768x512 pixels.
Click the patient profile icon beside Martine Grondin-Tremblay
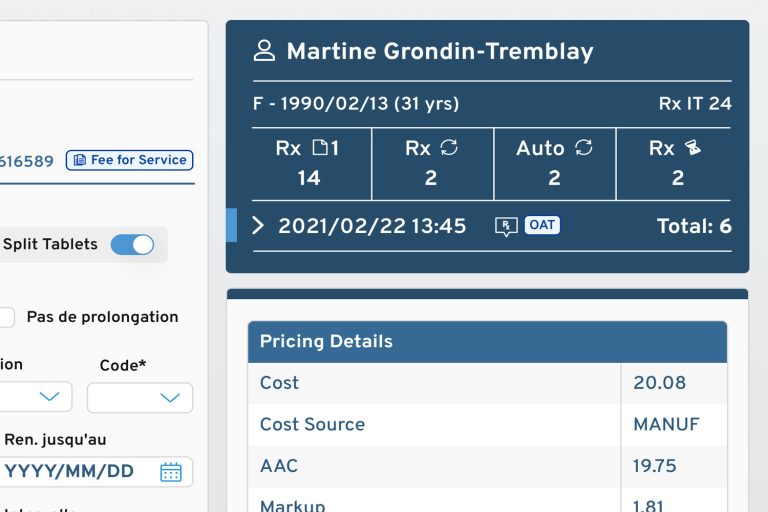(264, 51)
